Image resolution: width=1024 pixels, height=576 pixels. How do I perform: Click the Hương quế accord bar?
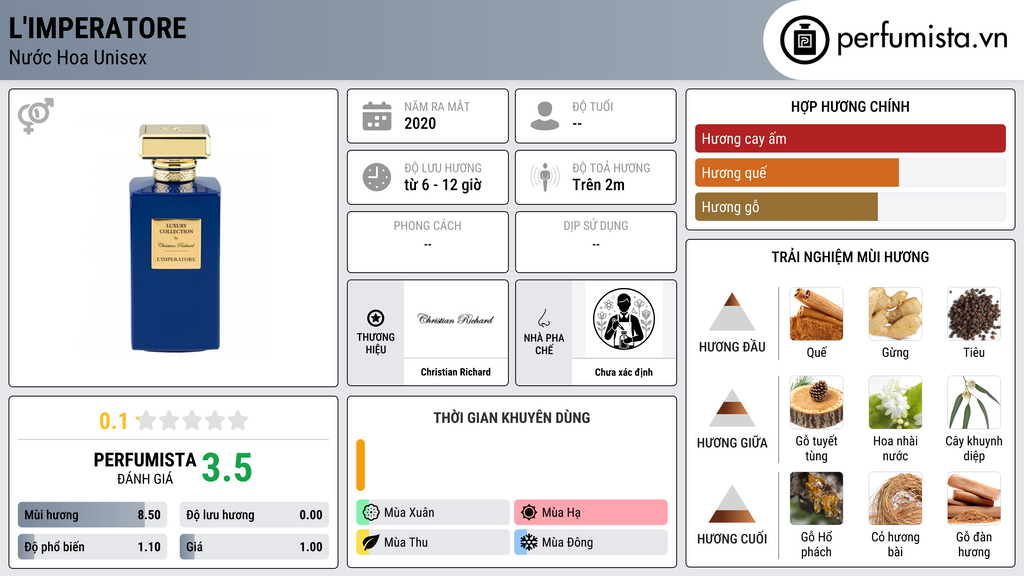(x=850, y=172)
